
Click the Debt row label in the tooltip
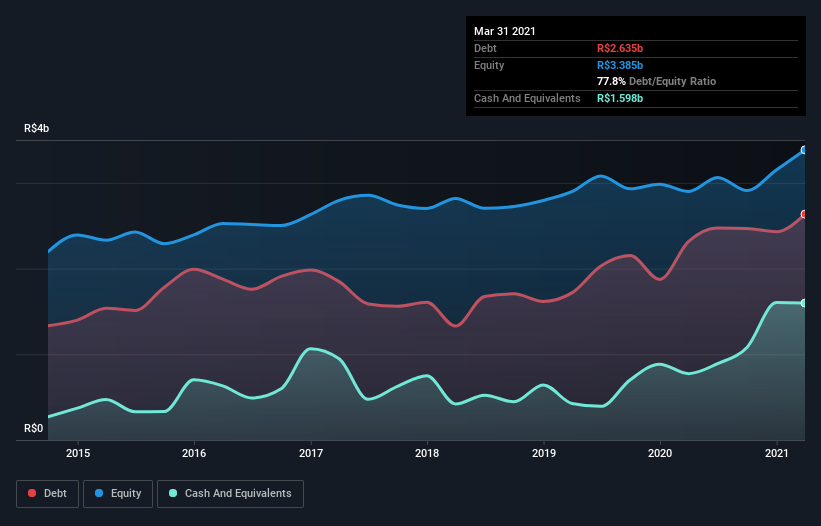(485, 48)
